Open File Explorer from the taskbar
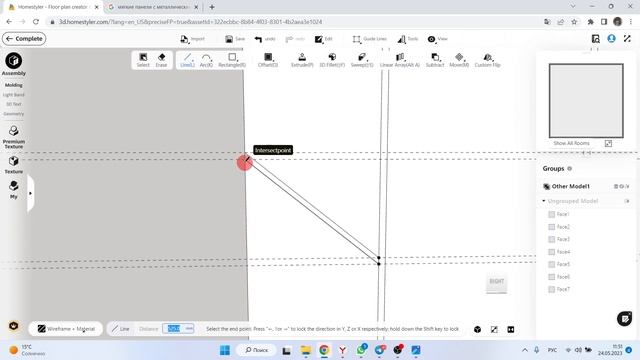Image resolution: width=640 pixels, height=360 pixels. tap(306, 350)
